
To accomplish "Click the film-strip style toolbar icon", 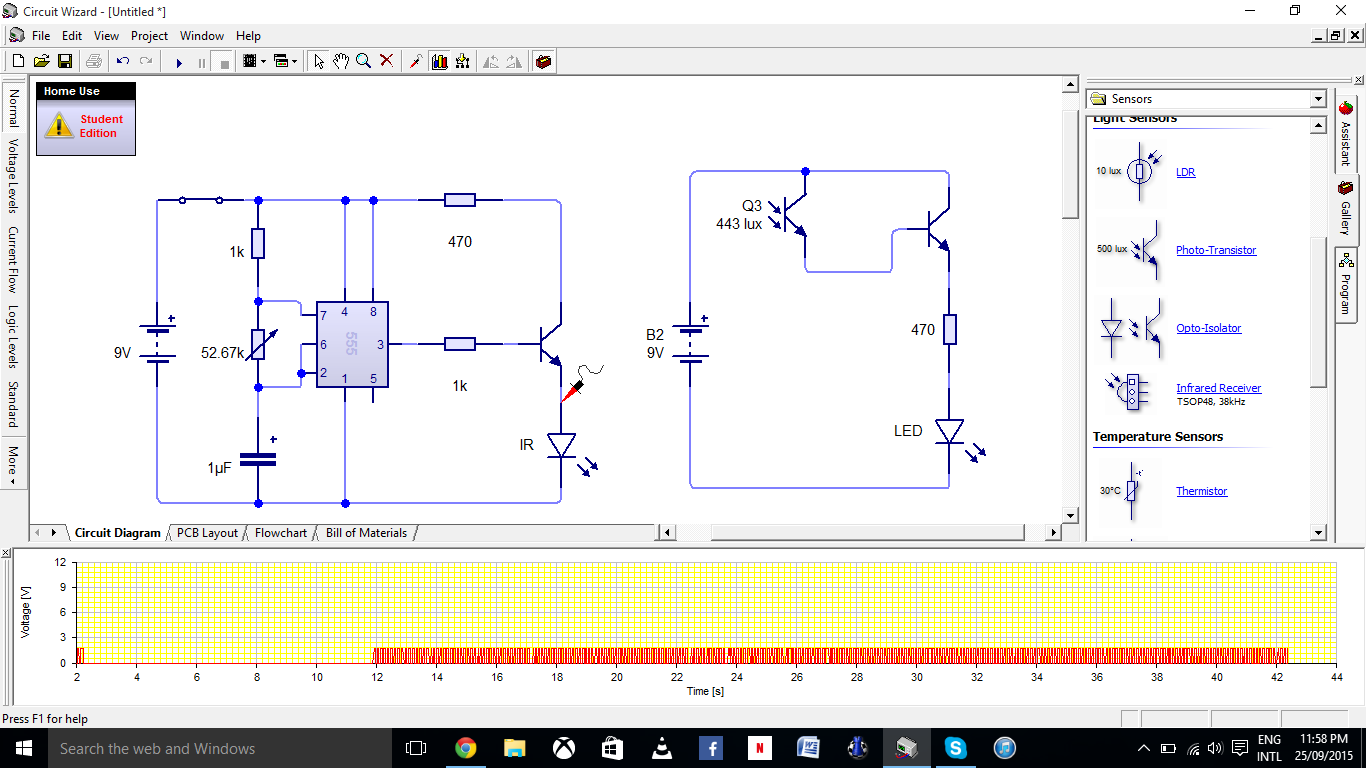I will pos(249,61).
